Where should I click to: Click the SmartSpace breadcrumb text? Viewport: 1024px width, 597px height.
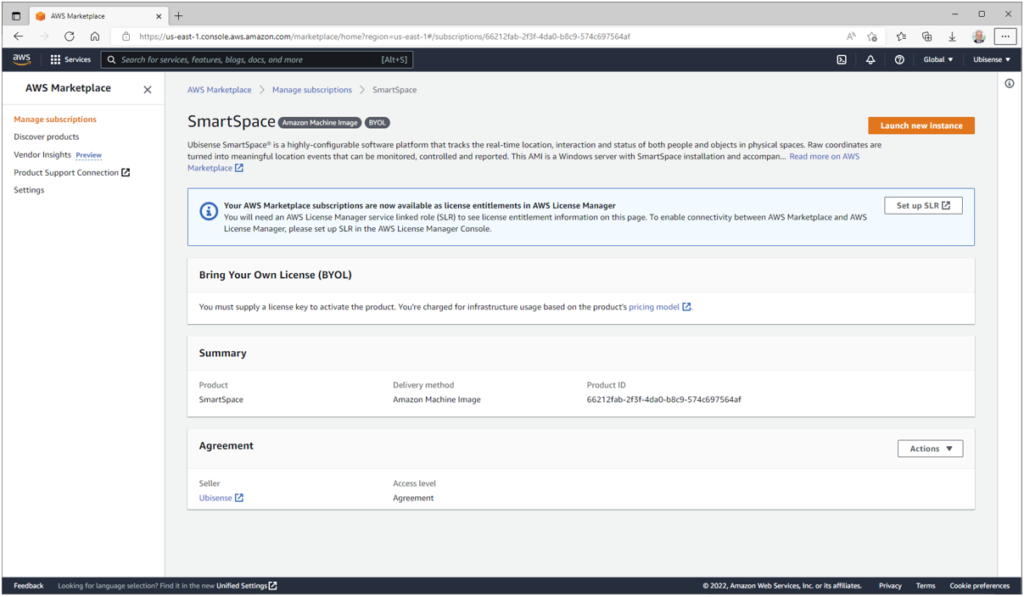coord(394,90)
